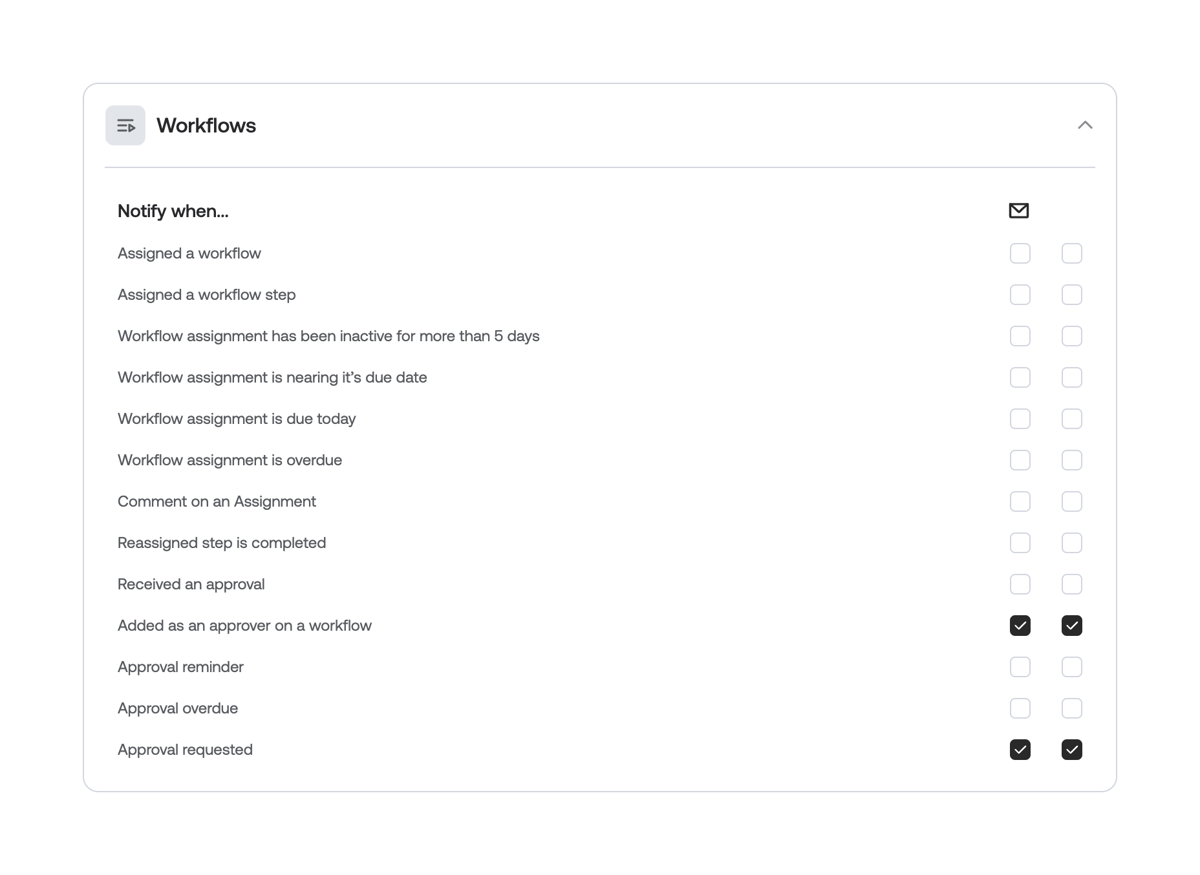Check second column checkbox for Reassigned step is completed
This screenshot has width=1200, height=875.
(1071, 542)
